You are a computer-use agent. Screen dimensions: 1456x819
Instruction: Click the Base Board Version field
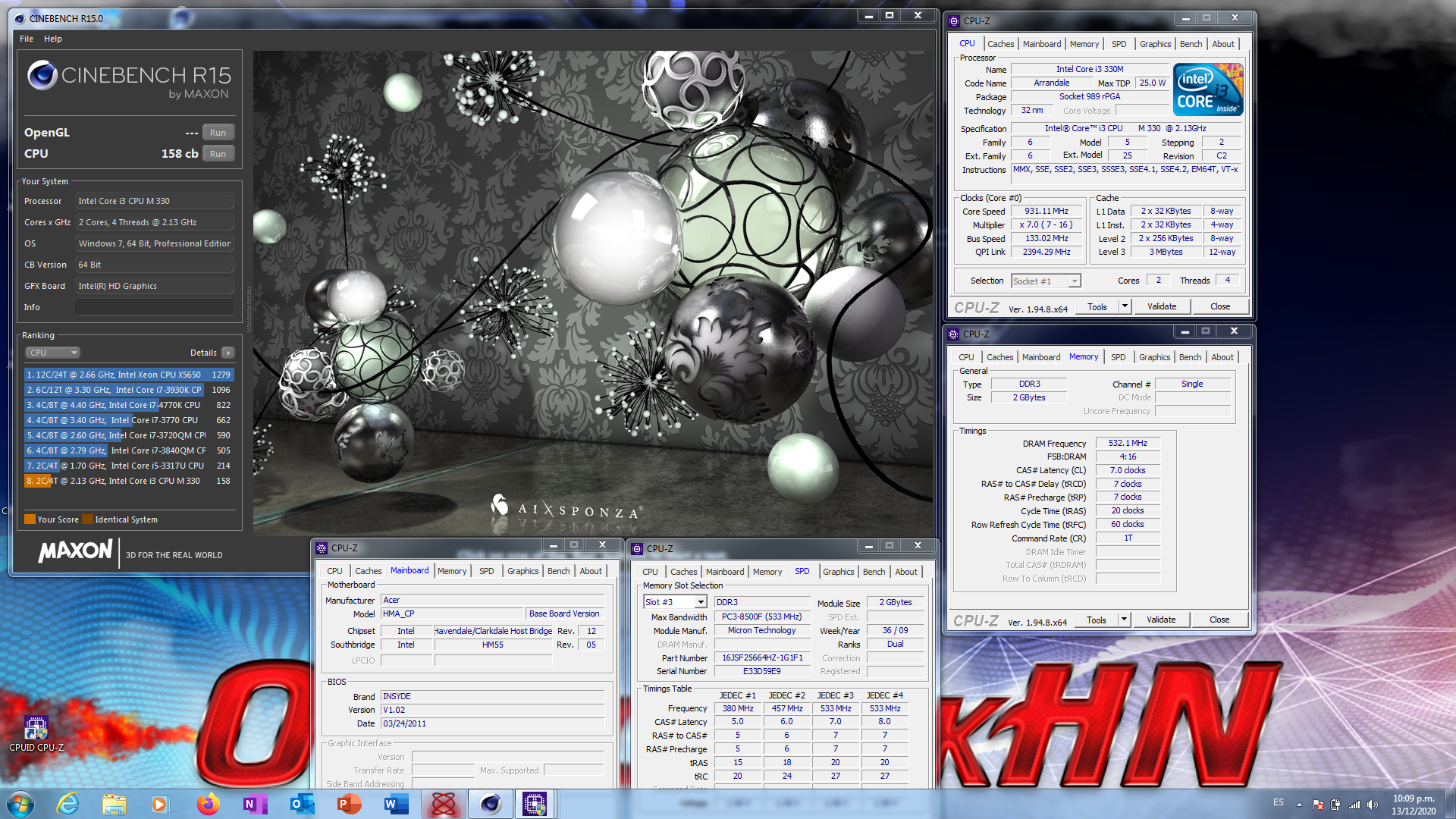564,613
